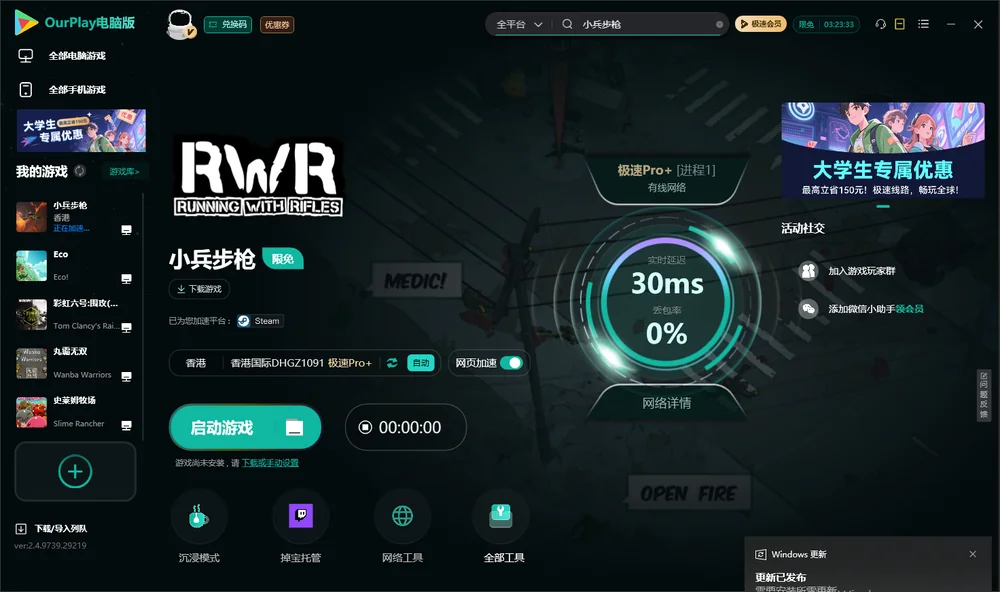Open the network tools globe icon
Image resolution: width=1000 pixels, height=592 pixels.
point(402,516)
